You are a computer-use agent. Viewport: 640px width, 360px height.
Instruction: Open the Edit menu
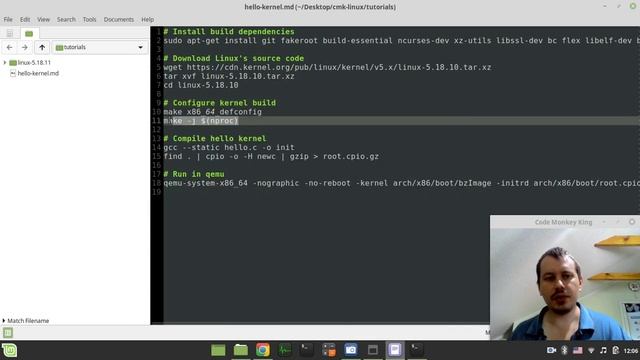click(x=25, y=19)
